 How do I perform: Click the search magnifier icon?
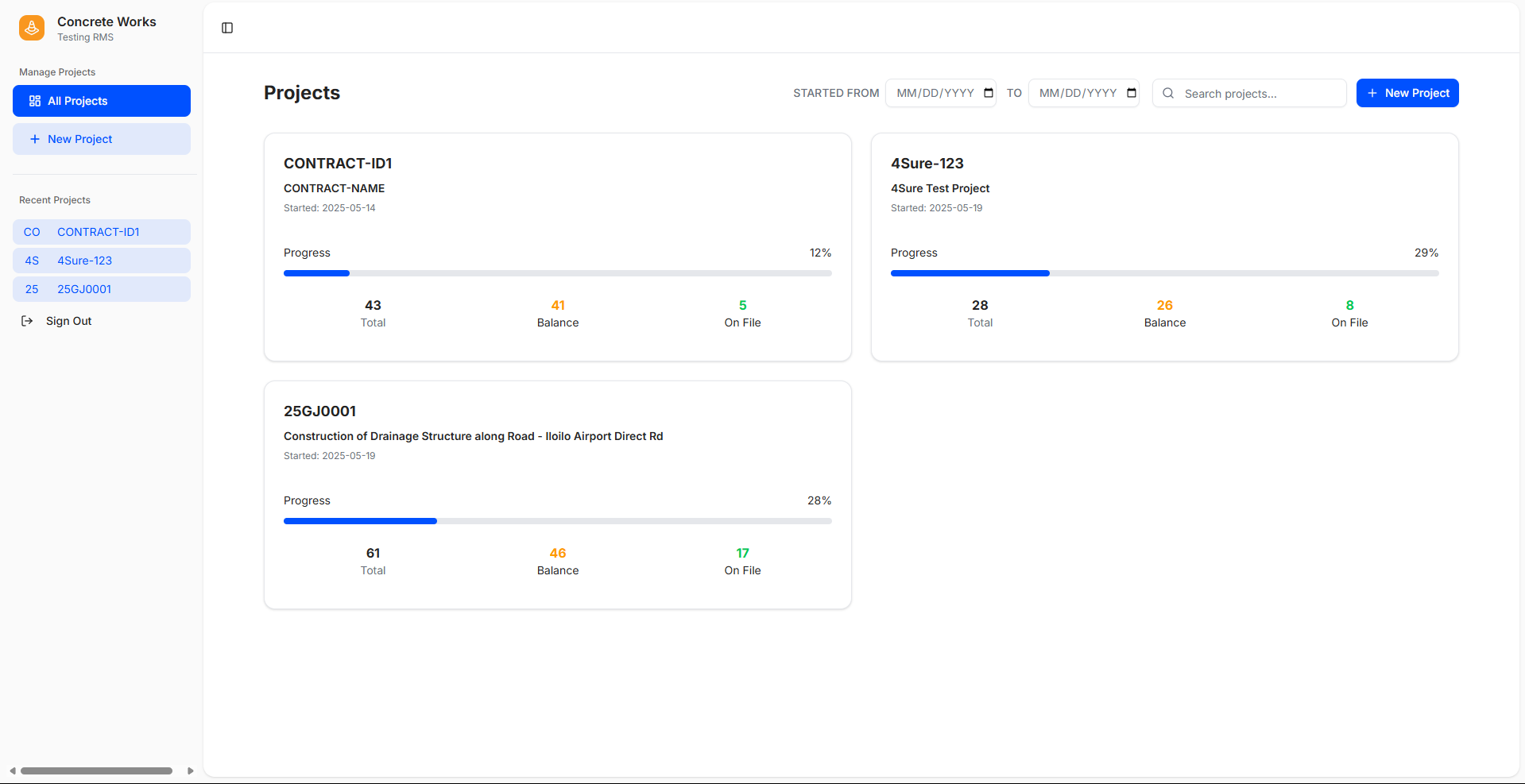coord(1168,93)
